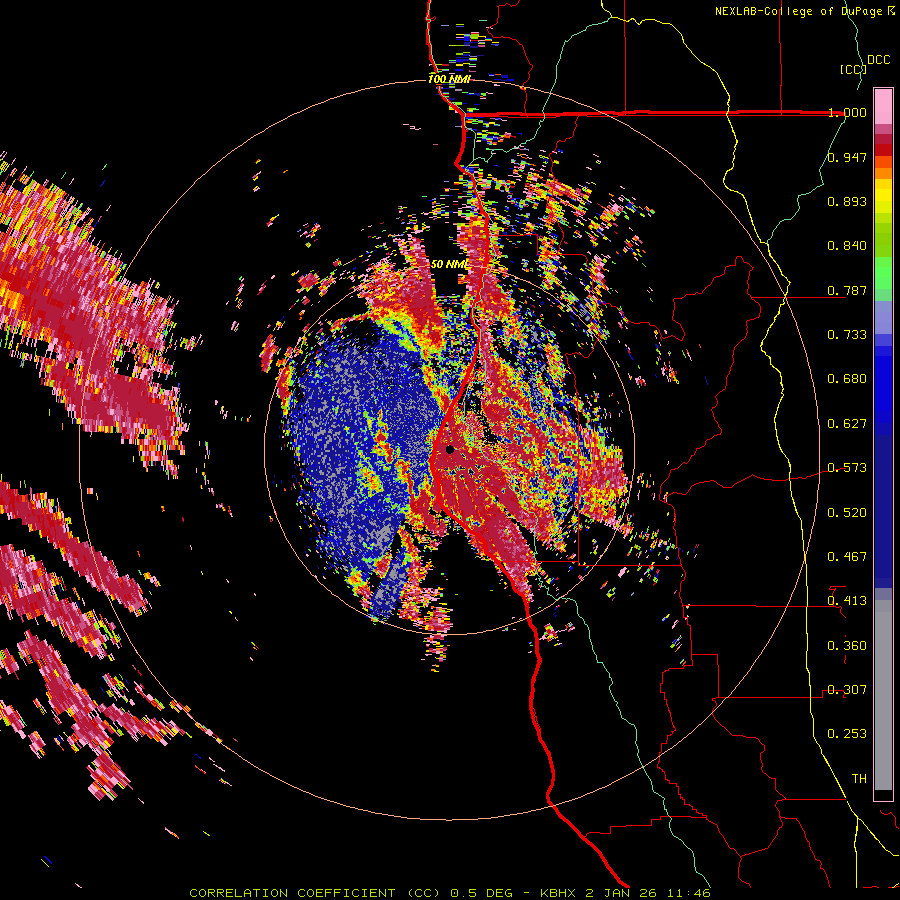Click the 0.947 color scale label
This screenshot has width=900, height=900.
(x=847, y=157)
